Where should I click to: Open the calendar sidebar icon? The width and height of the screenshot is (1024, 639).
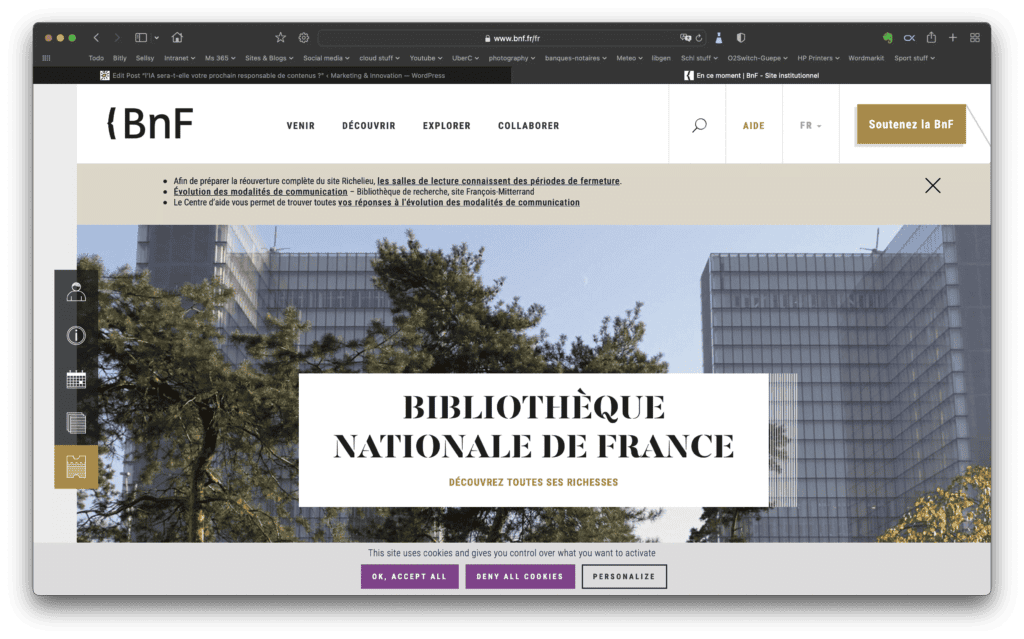(76, 379)
